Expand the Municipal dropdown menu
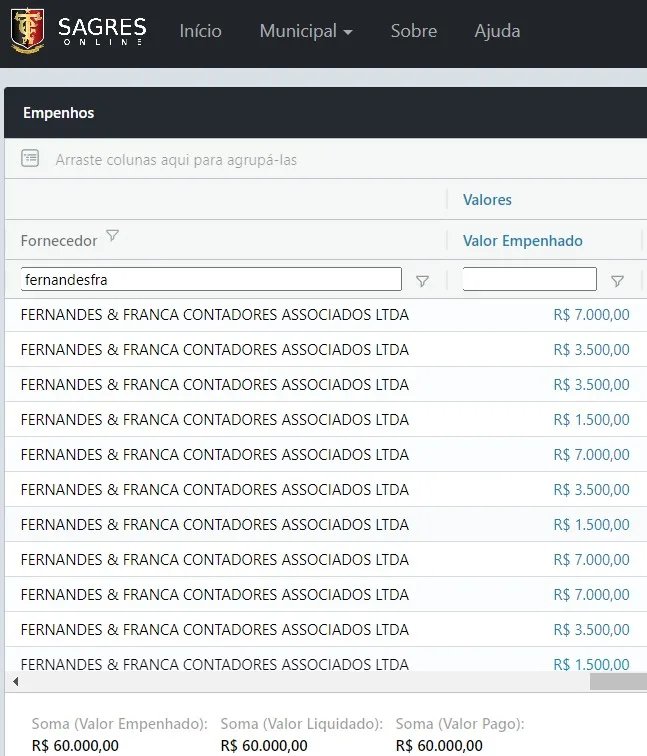647x756 pixels. (x=306, y=31)
